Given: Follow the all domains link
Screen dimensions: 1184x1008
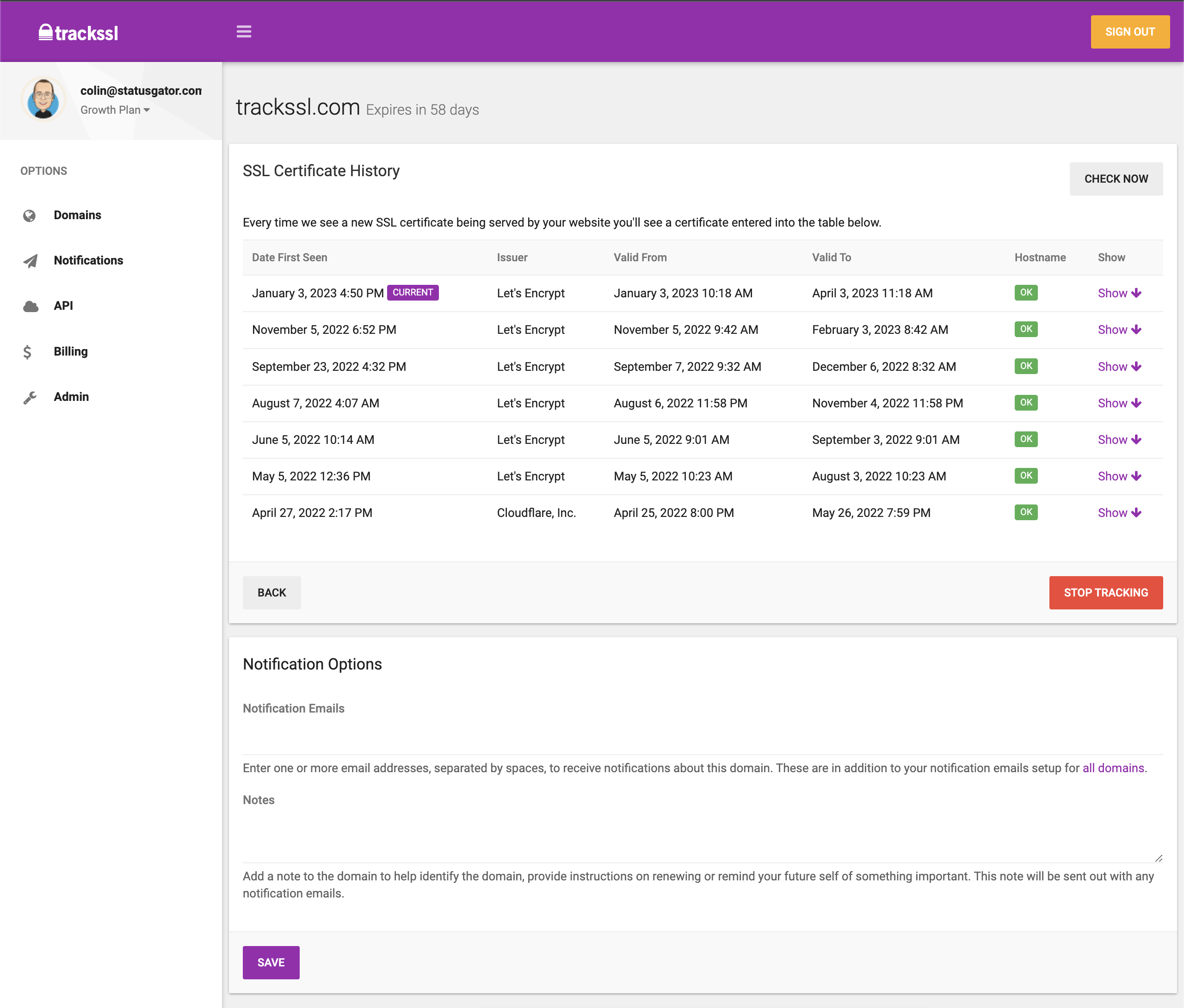Looking at the screenshot, I should [x=1113, y=768].
